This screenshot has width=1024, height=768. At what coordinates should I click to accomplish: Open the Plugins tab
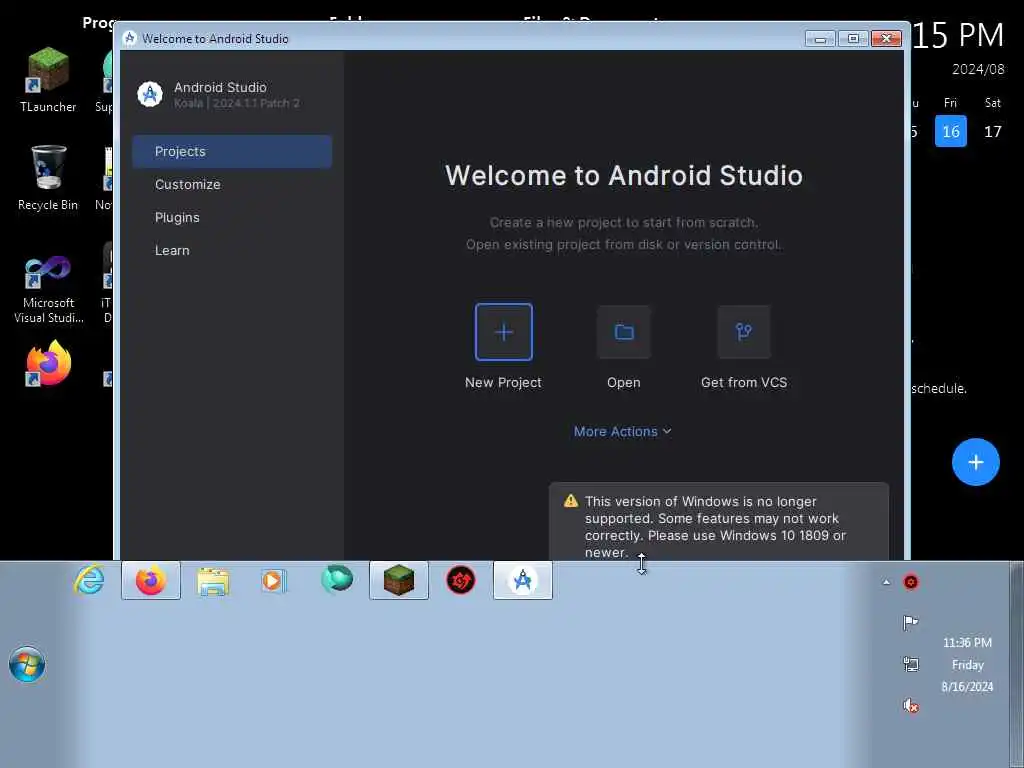click(x=232, y=217)
